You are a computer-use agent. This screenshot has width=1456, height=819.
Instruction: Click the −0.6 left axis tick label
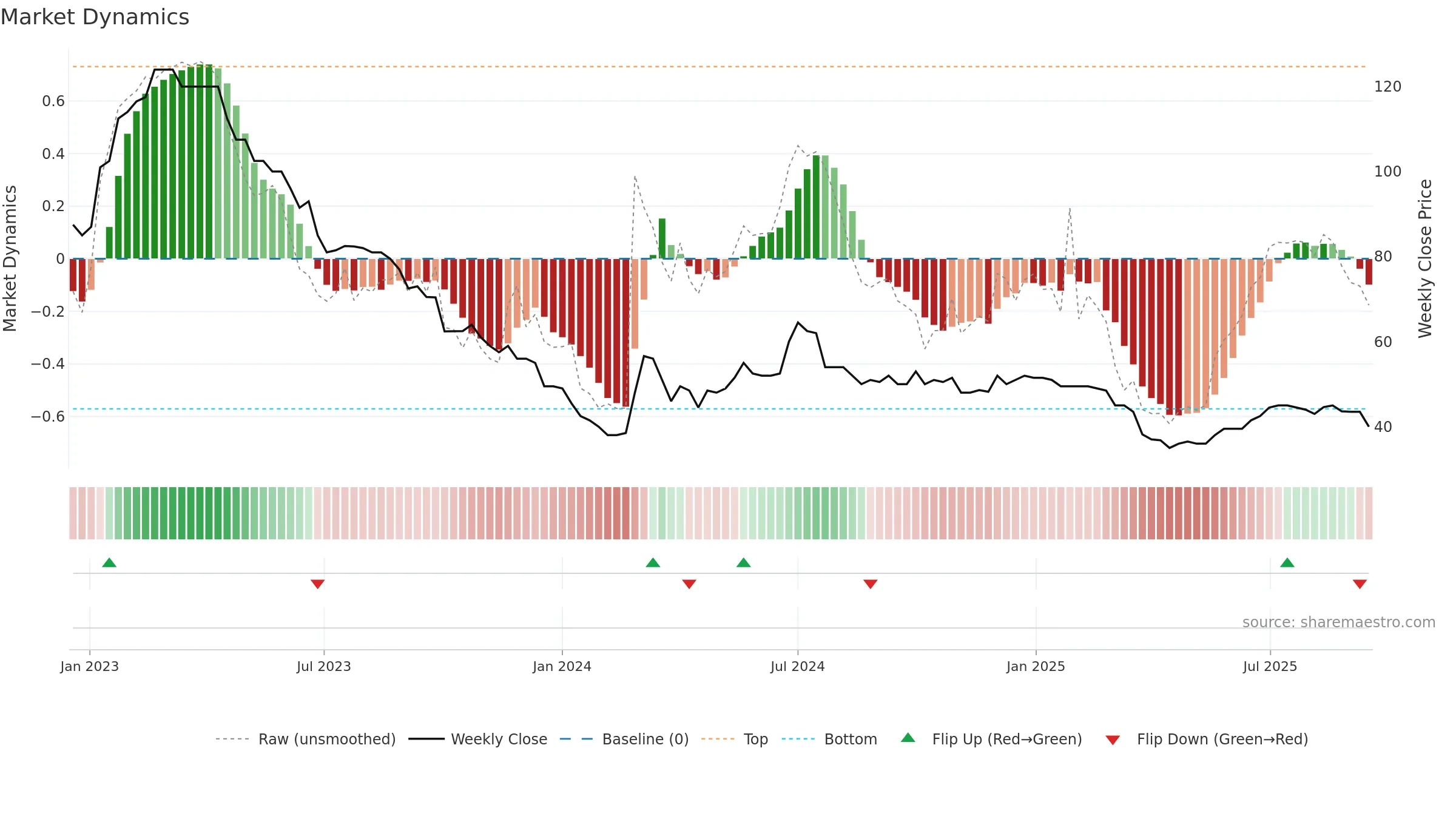(48, 416)
